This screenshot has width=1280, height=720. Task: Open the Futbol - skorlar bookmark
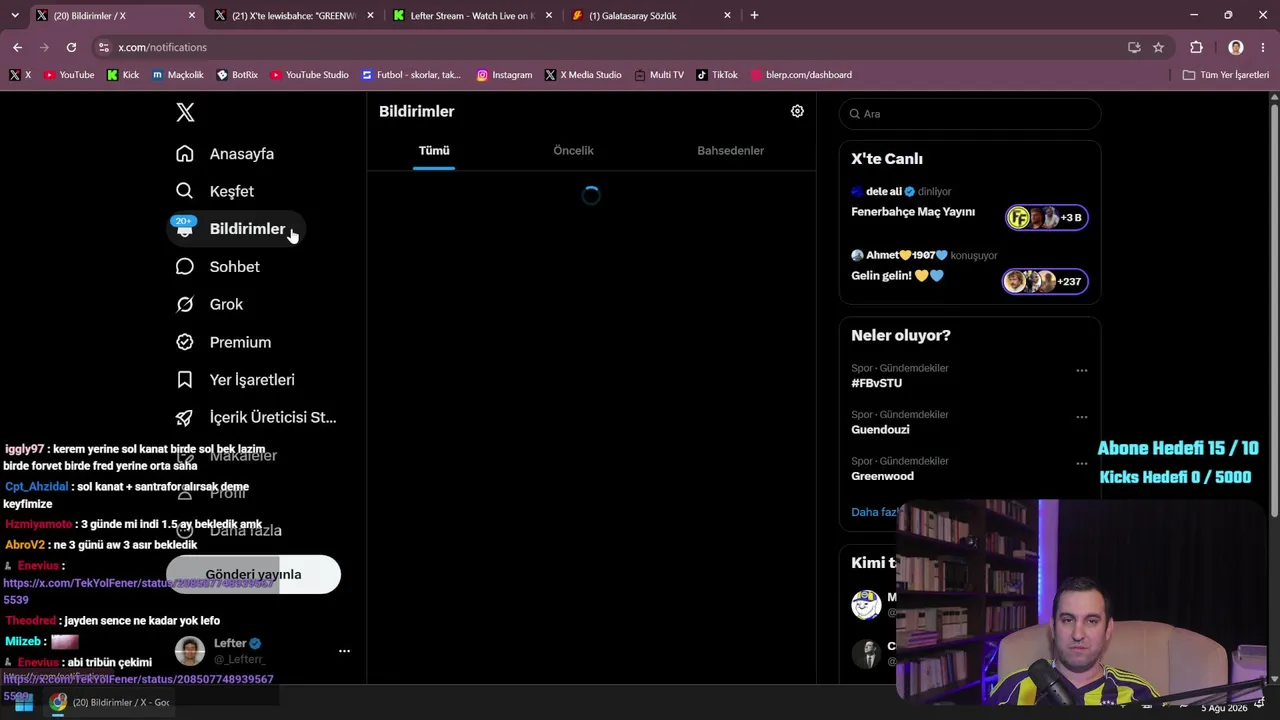[x=412, y=75]
